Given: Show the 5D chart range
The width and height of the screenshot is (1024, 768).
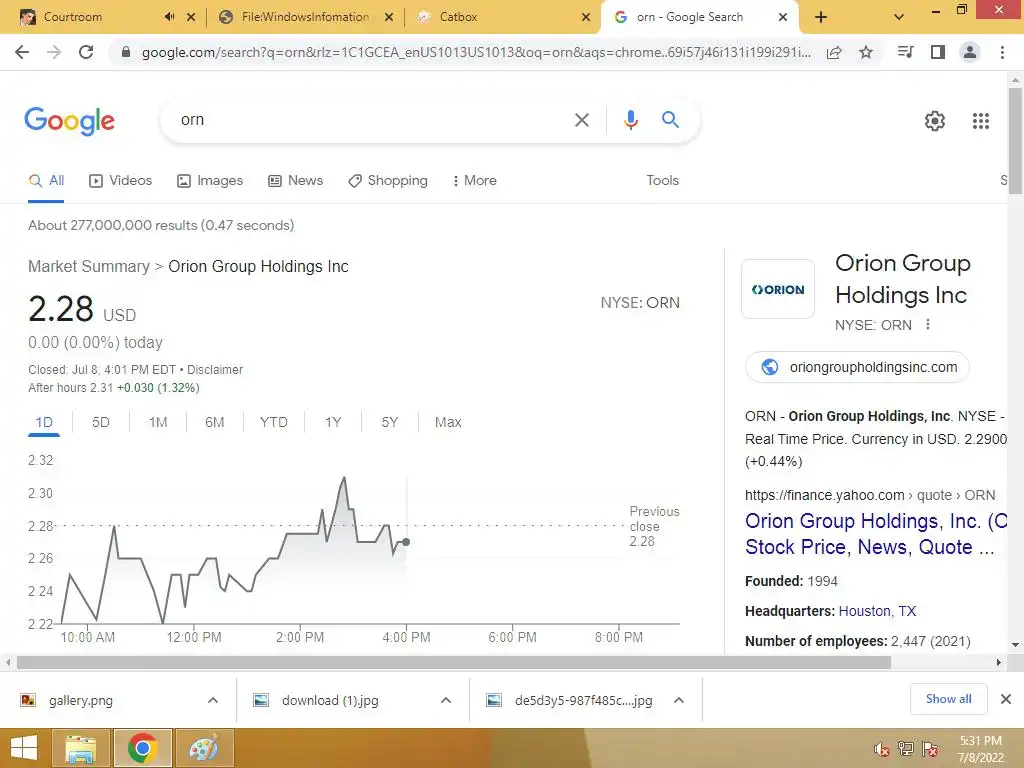Looking at the screenshot, I should click(101, 423).
